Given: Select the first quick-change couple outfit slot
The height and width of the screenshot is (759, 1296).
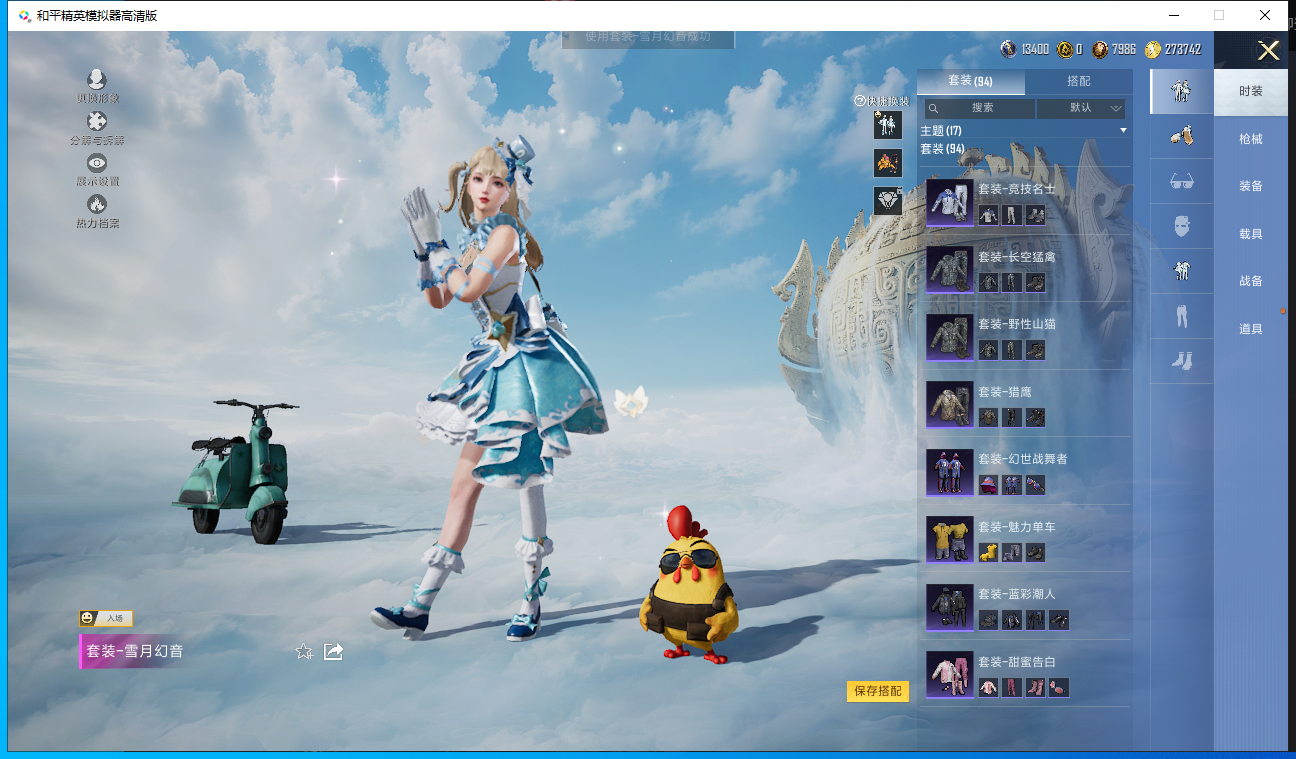Looking at the screenshot, I should point(888,124).
